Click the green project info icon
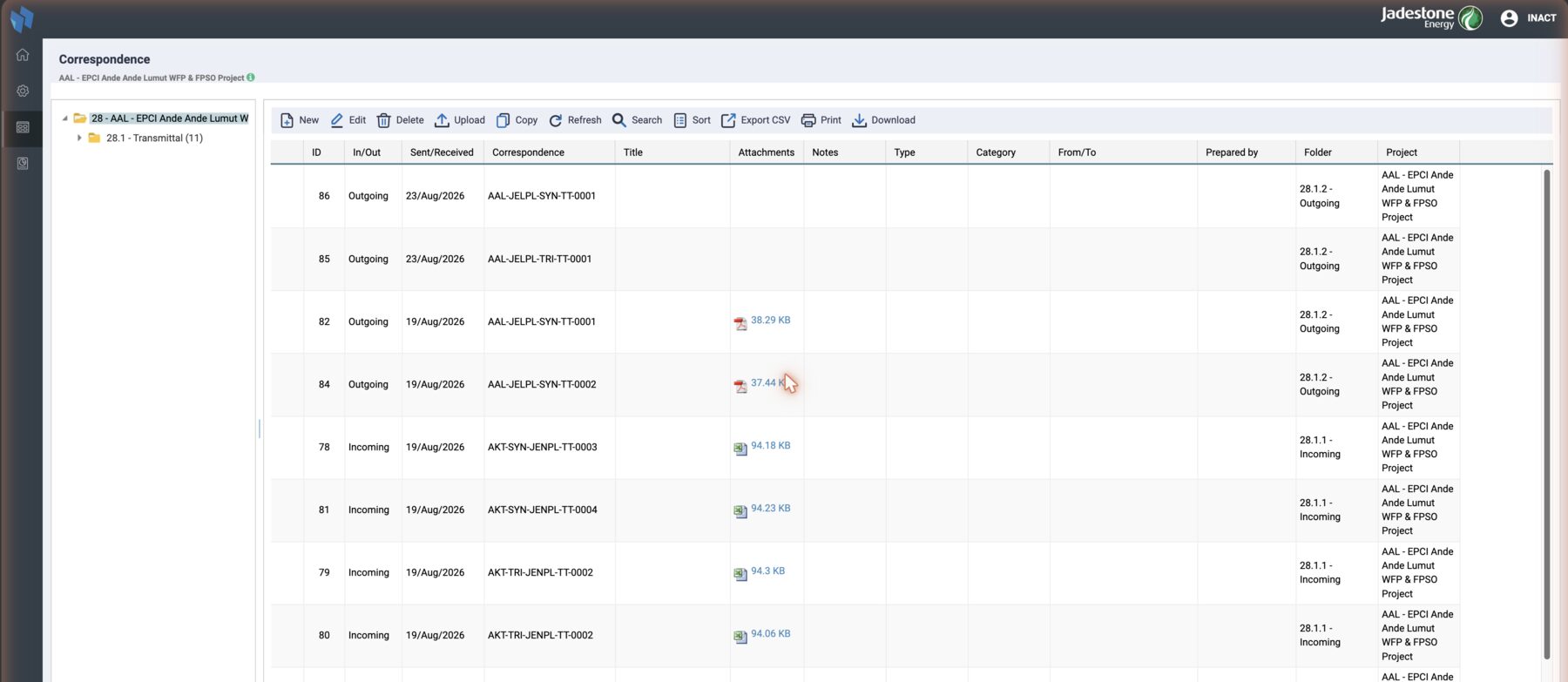The image size is (1568, 682). pos(251,78)
